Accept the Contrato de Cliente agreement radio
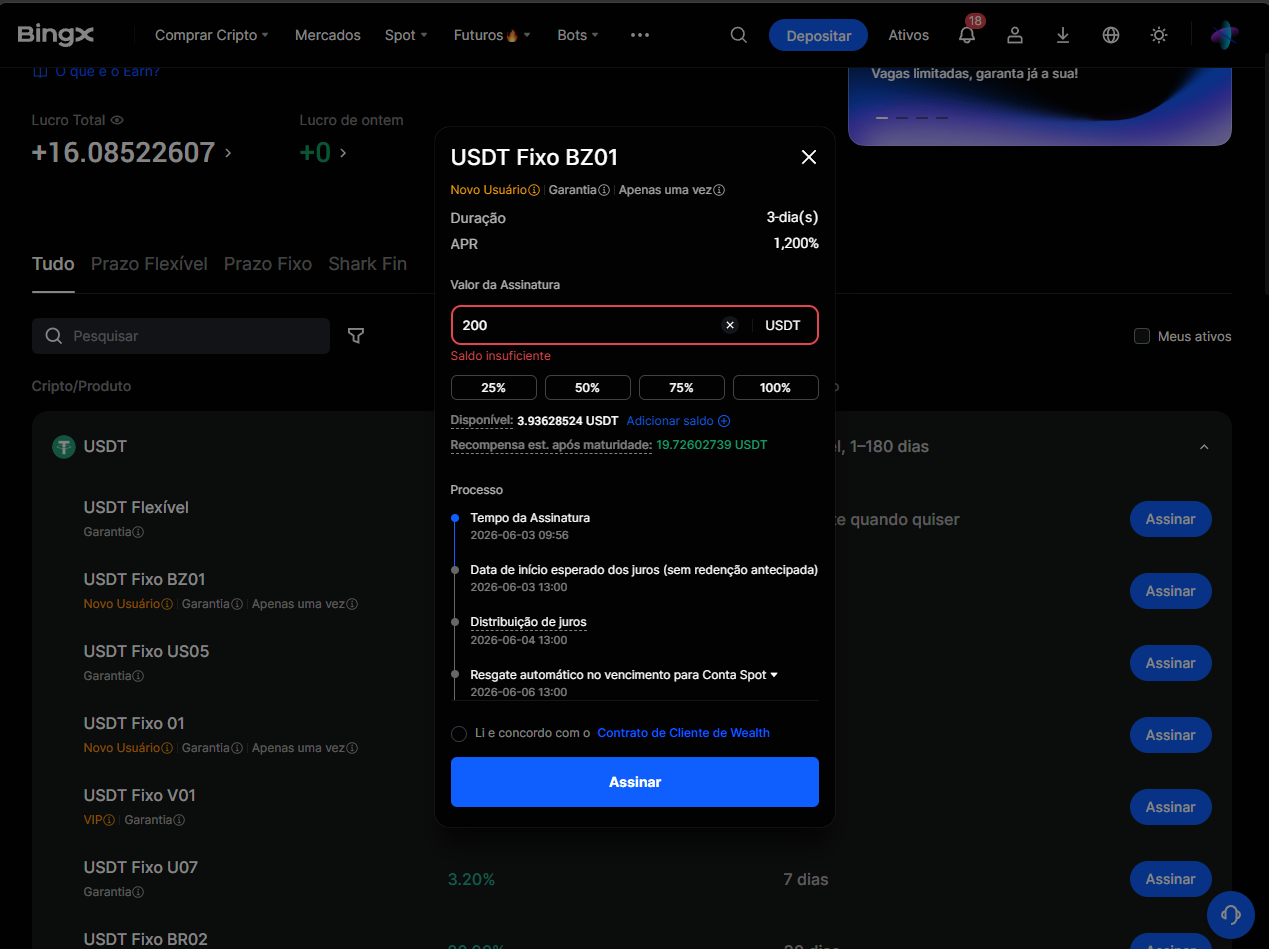Screen dimensions: 1269x949 (459, 734)
